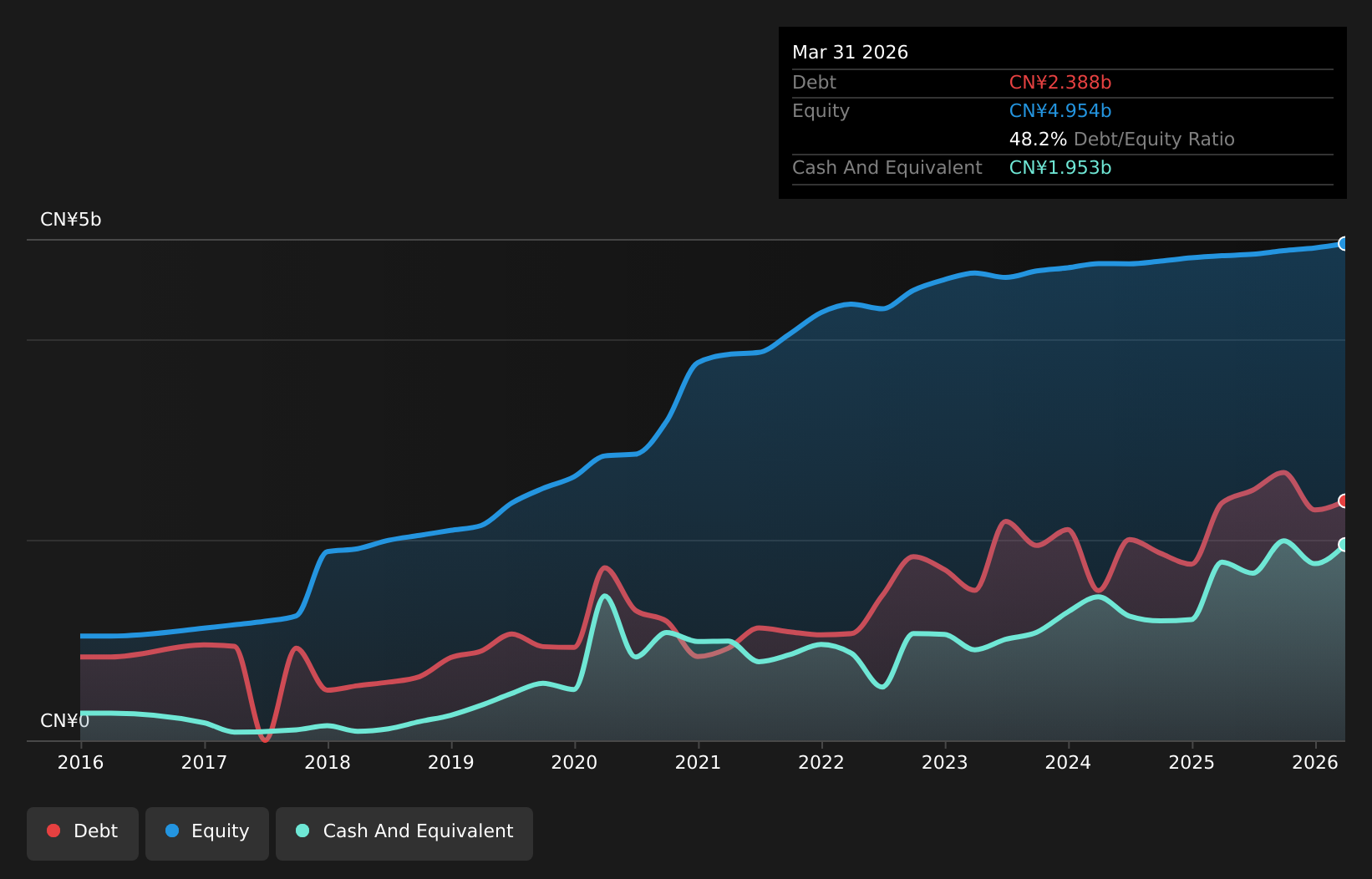Select the Debt endpoint marker on the red line
This screenshot has width=1372, height=879.
pyautogui.click(x=1344, y=500)
